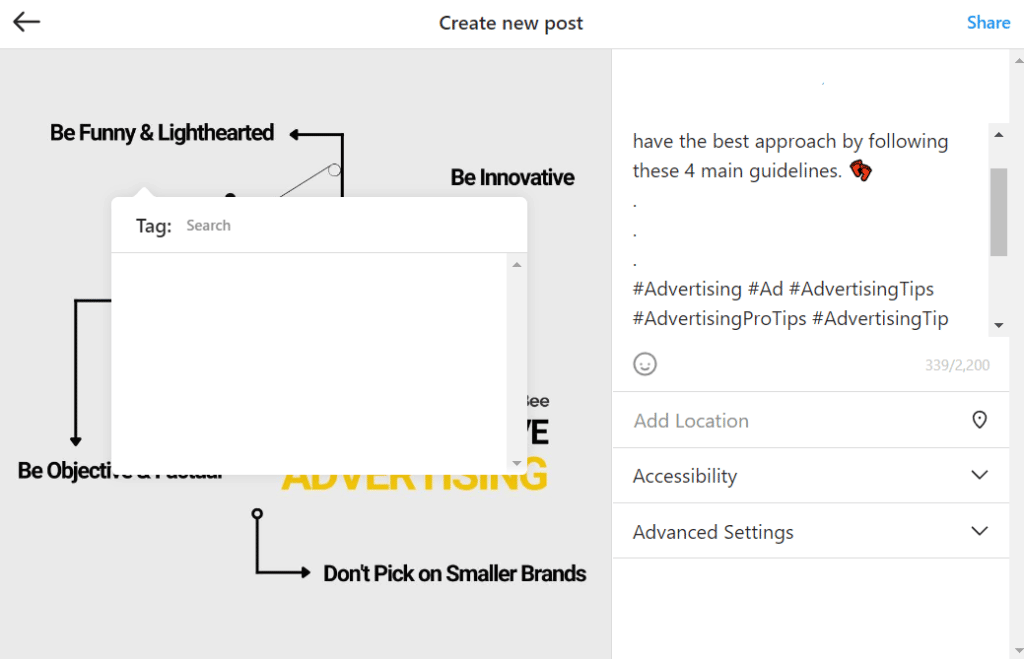Open the Accessibility section label
The width and height of the screenshot is (1024, 659).
[684, 476]
